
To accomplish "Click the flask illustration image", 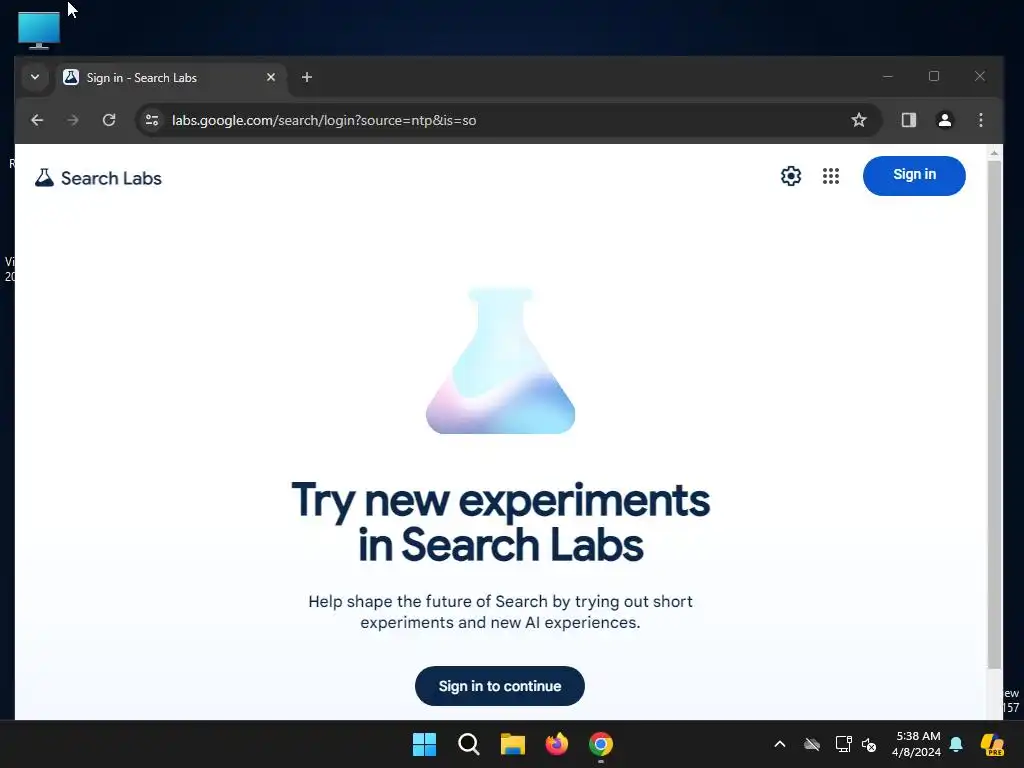I will click(x=500, y=360).
